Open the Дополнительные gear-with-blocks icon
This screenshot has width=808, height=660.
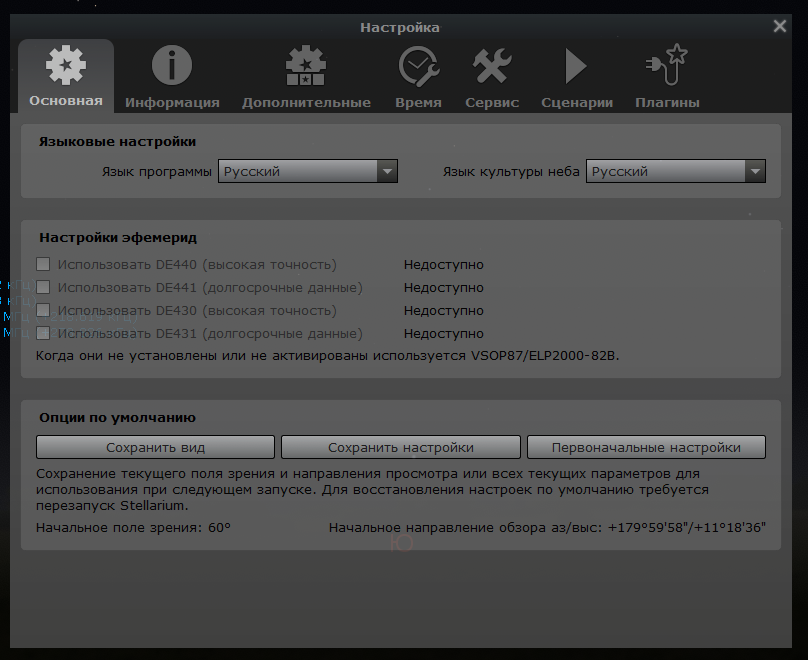(306, 65)
